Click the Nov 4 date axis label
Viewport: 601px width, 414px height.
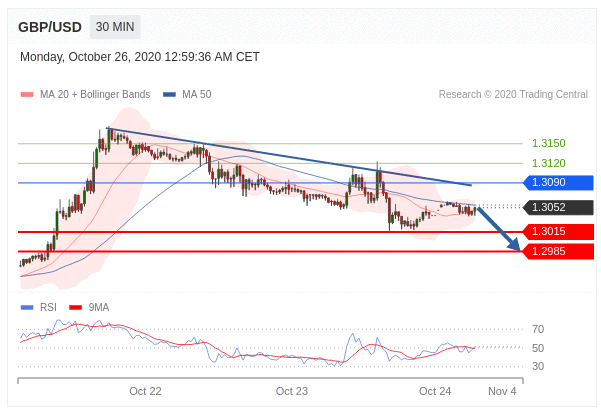click(502, 391)
